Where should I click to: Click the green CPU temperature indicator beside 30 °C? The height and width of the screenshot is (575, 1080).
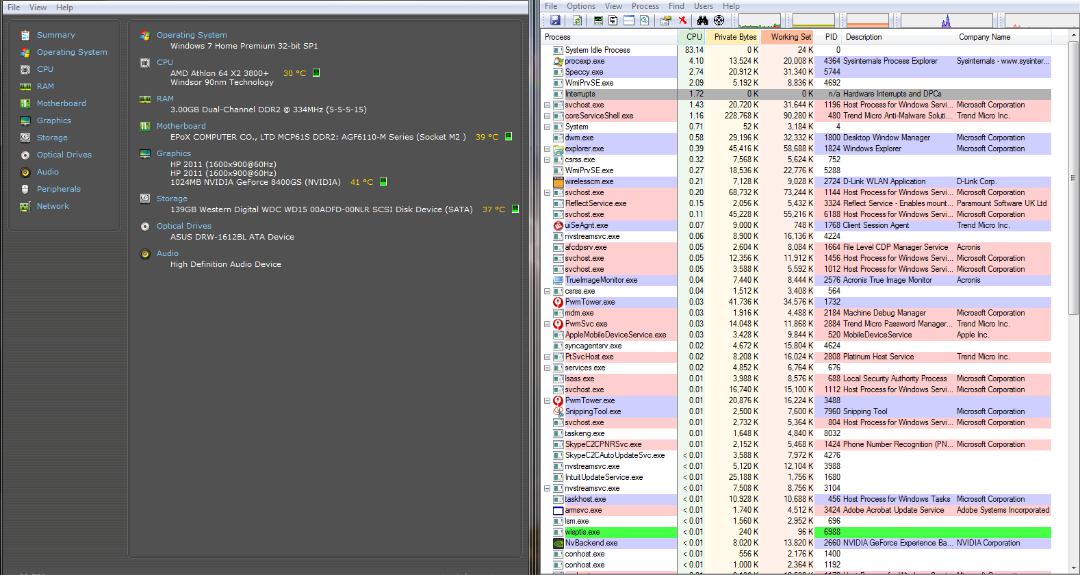tap(317, 72)
